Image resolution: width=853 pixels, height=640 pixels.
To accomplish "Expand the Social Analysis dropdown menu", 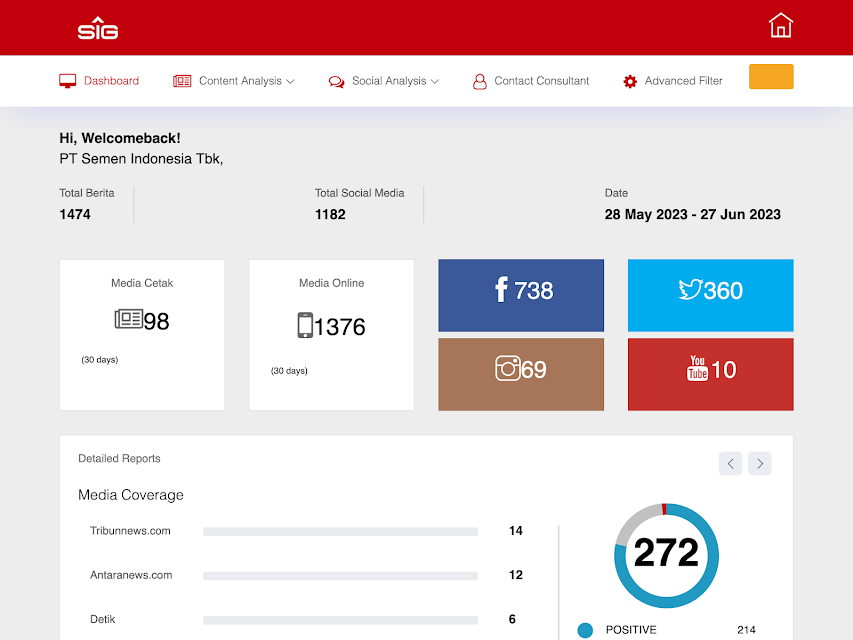I will click(x=384, y=81).
